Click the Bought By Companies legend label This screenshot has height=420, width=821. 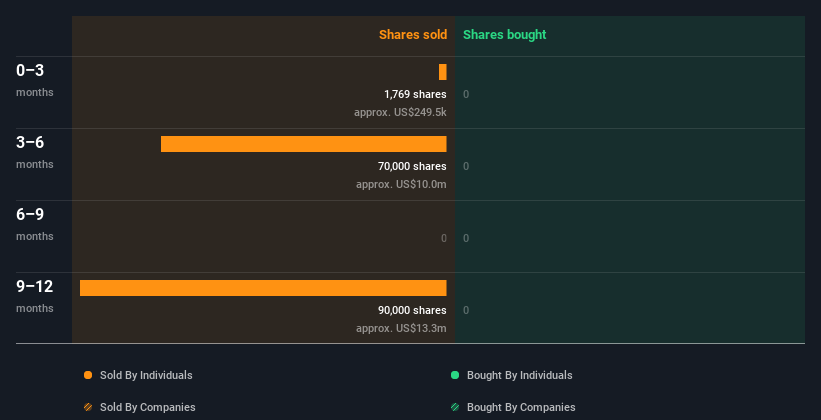pyautogui.click(x=521, y=407)
